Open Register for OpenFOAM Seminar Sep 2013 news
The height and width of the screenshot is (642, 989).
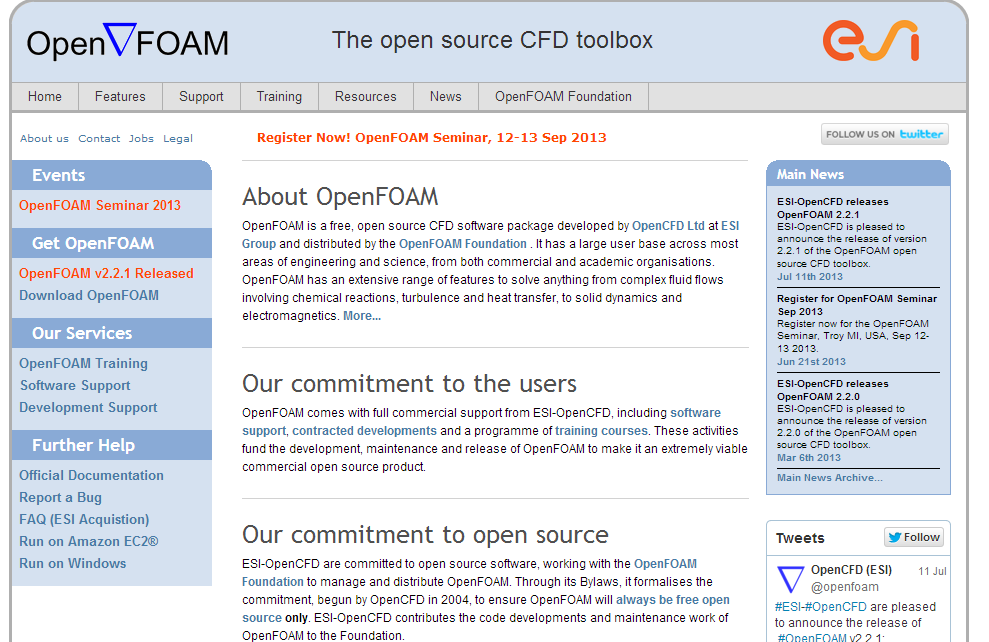(x=857, y=305)
